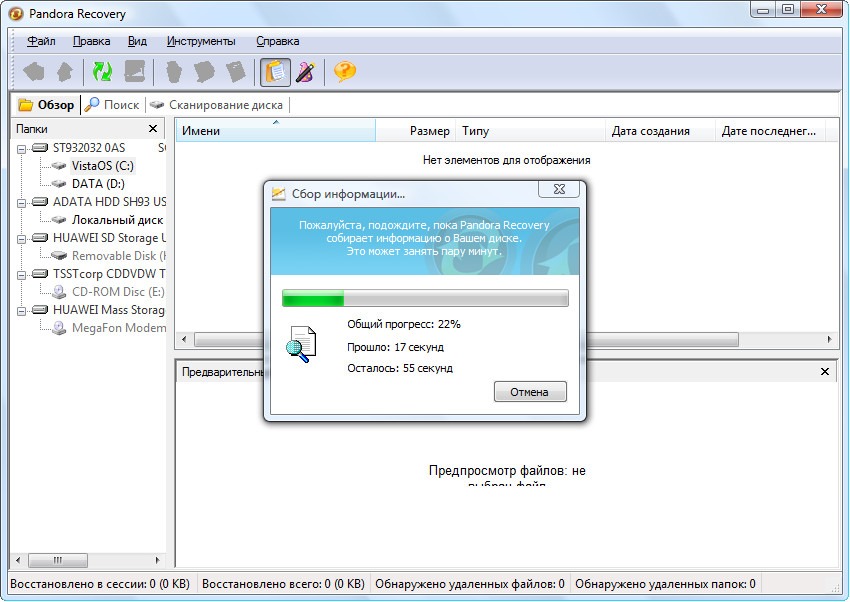Click the grayed image preview toolbar icon
This screenshot has width=850, height=602.
click(x=134, y=72)
